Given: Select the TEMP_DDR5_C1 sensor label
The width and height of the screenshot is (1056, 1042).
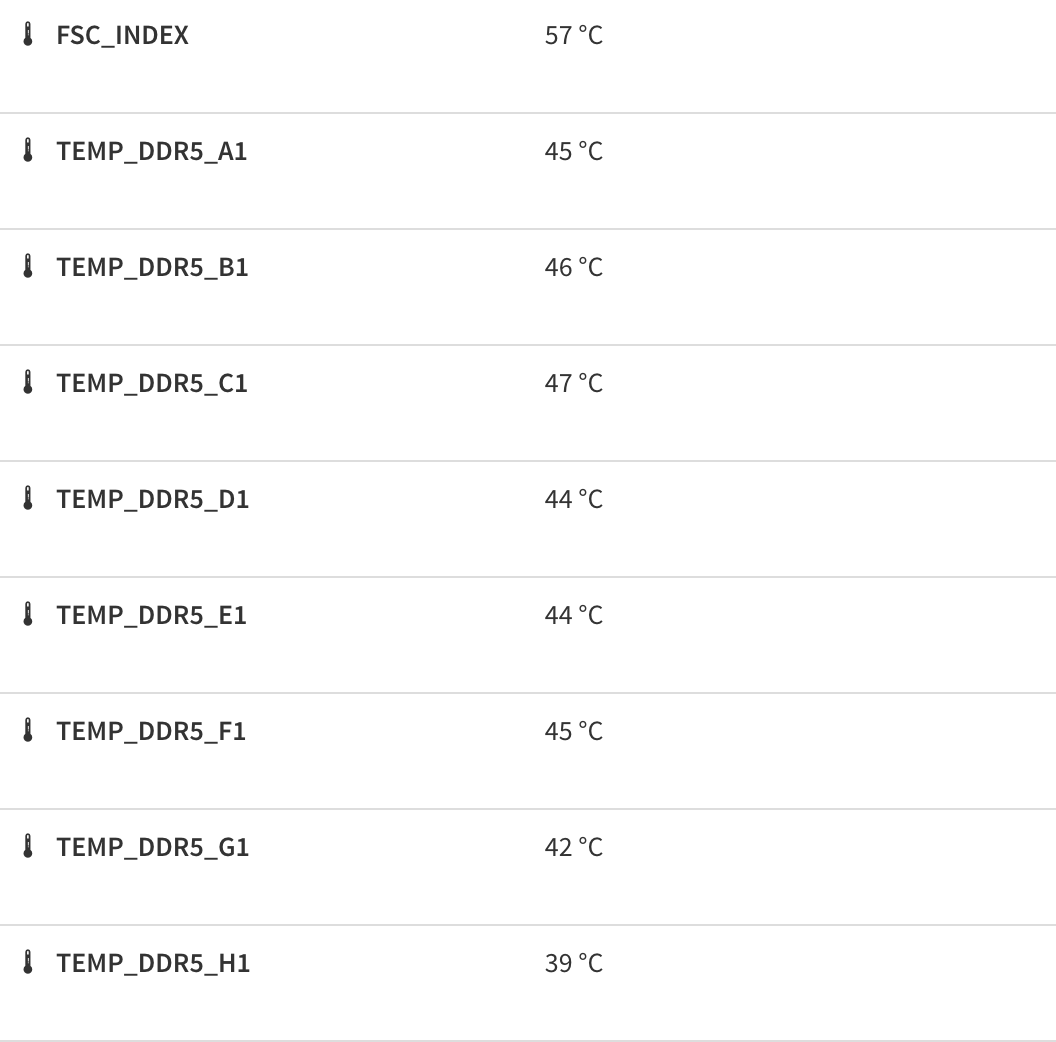Looking at the screenshot, I should (x=152, y=384).
